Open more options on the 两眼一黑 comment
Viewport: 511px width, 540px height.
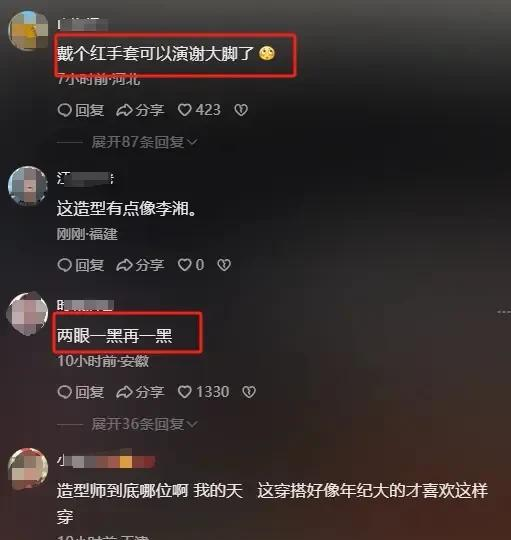click(x=504, y=312)
